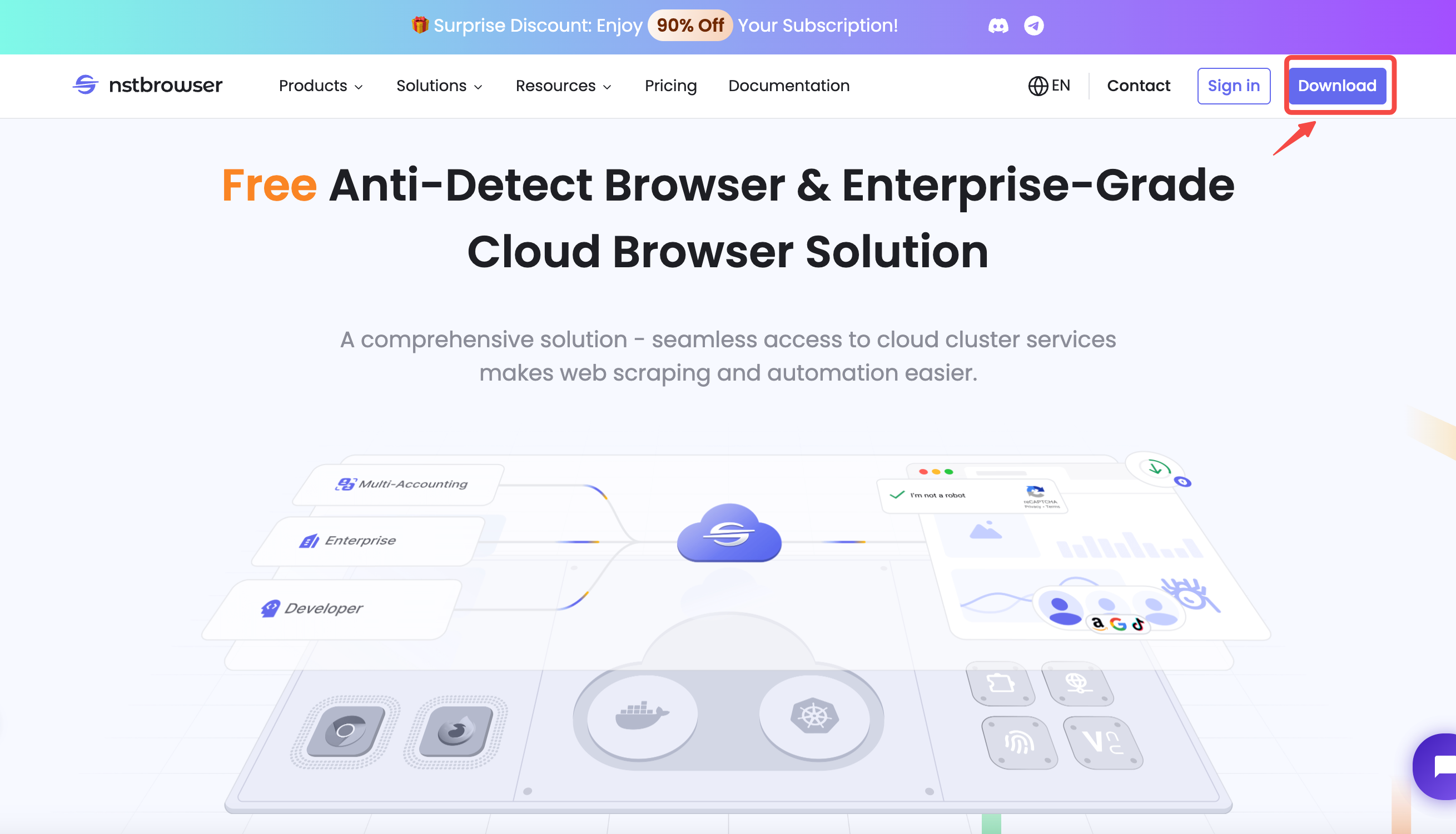Select the Multi-Accounting card

(399, 485)
